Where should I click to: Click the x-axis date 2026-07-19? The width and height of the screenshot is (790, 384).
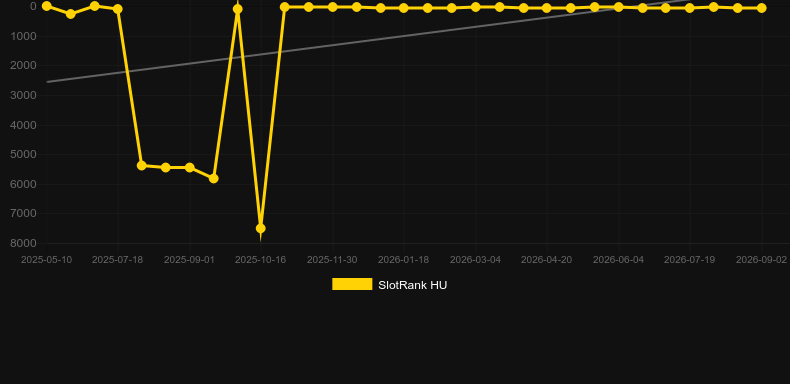coord(690,260)
